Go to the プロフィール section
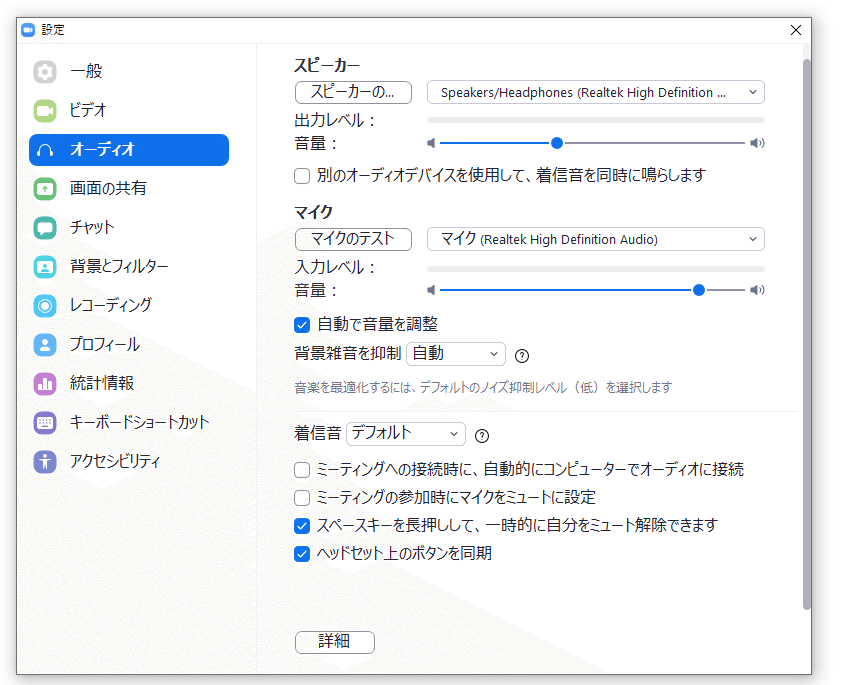The height and width of the screenshot is (685, 841). click(44, 344)
